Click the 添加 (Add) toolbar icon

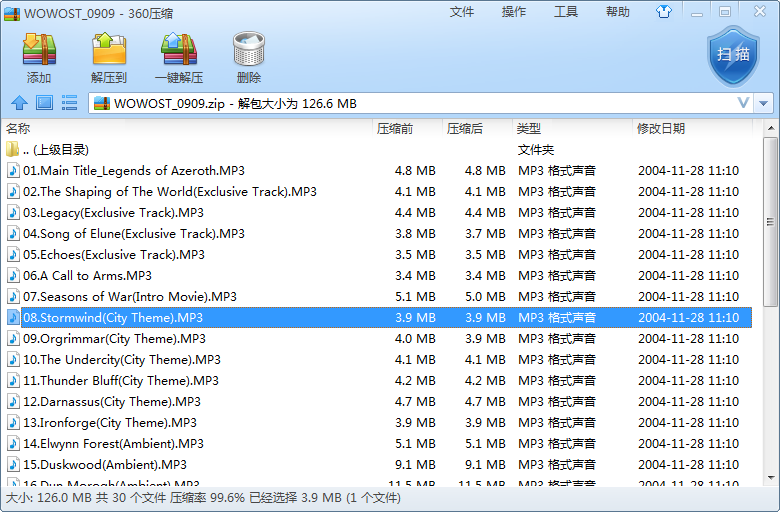(39, 49)
